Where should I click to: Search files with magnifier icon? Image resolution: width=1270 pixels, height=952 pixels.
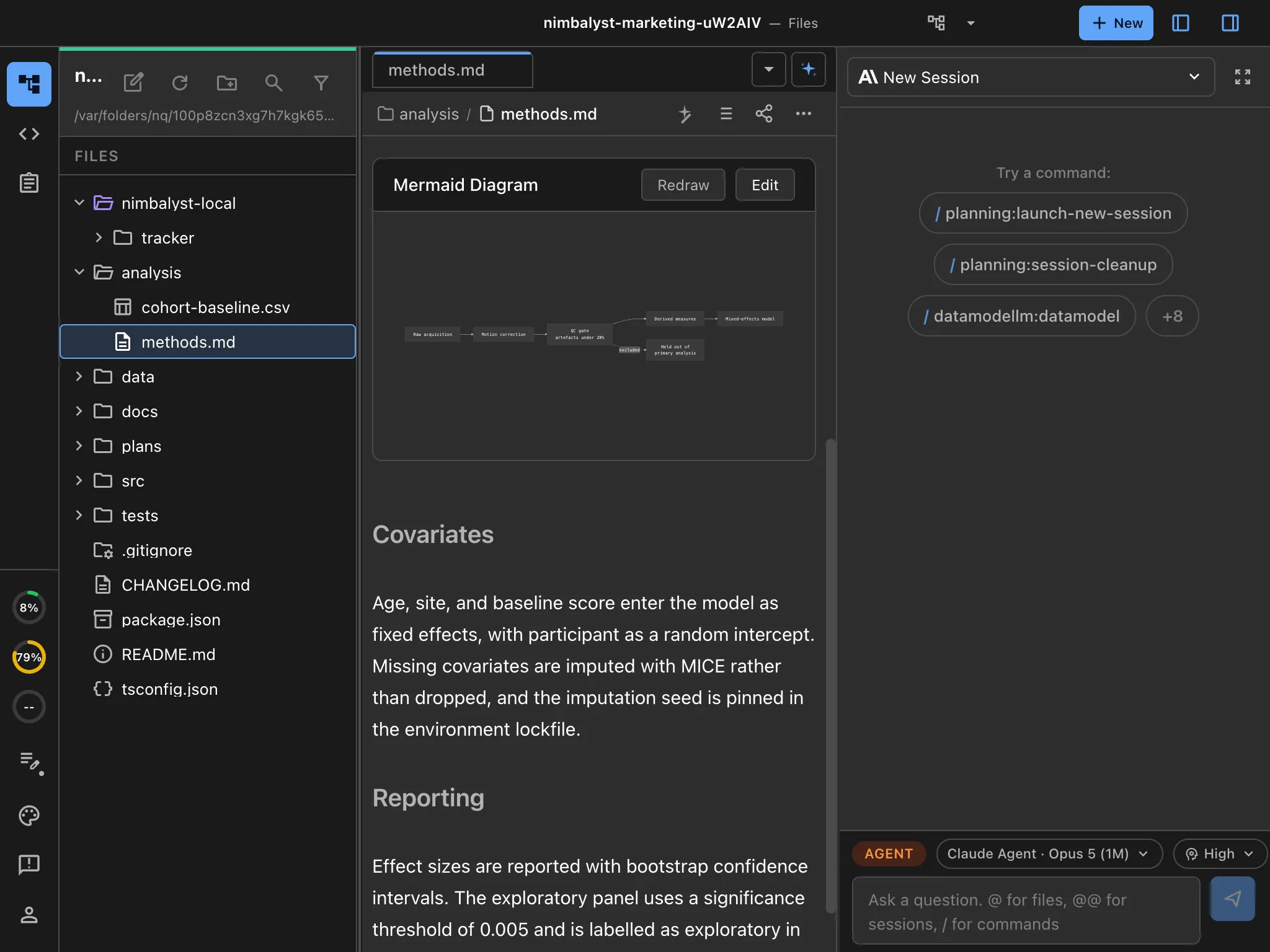pos(273,82)
